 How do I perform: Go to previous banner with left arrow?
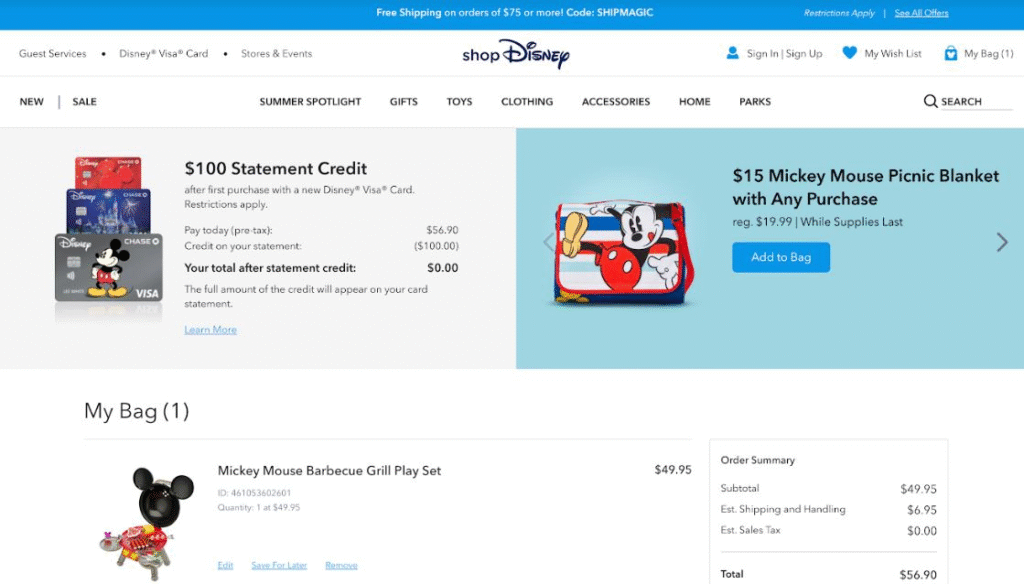click(547, 242)
